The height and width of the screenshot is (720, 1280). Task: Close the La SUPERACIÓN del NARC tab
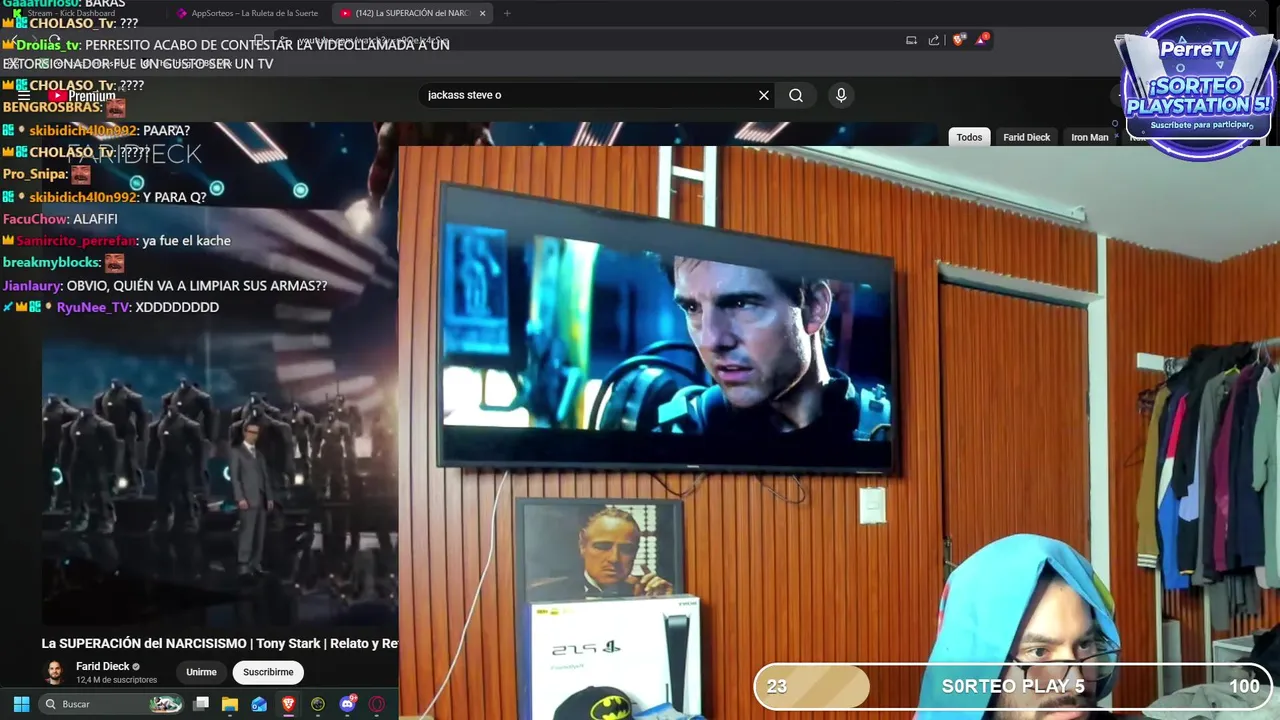(482, 13)
